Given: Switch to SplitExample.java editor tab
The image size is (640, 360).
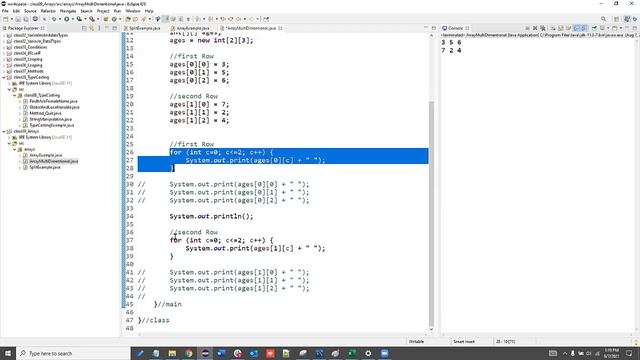Looking at the screenshot, I should (x=144, y=28).
